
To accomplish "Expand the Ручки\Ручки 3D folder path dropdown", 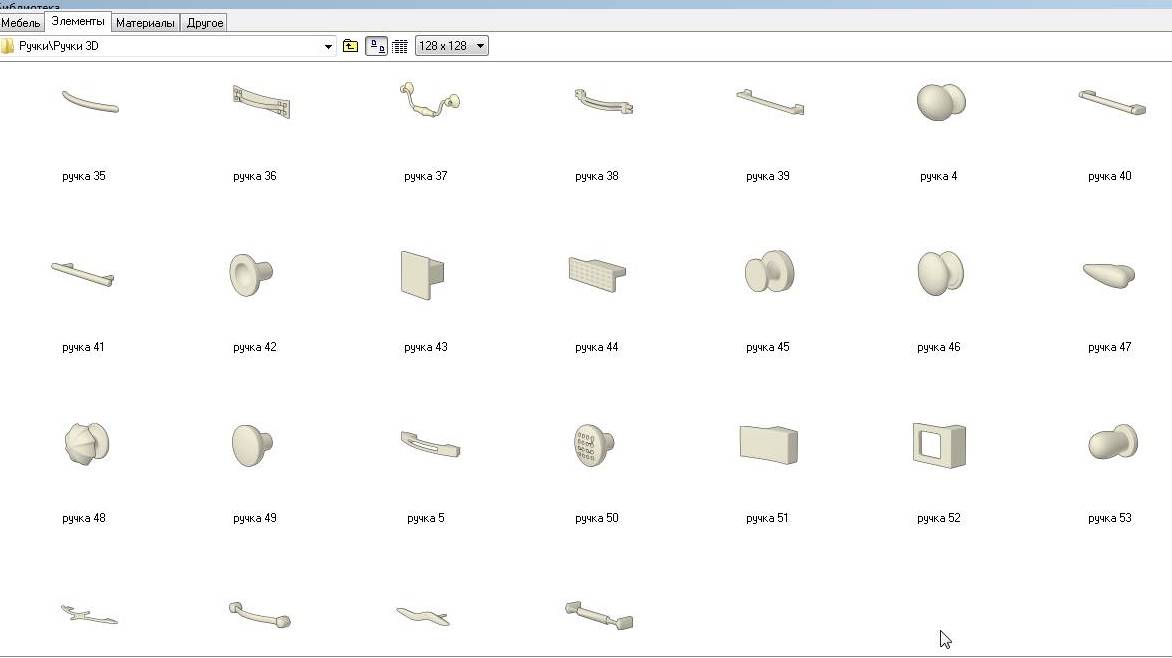I will click(327, 46).
